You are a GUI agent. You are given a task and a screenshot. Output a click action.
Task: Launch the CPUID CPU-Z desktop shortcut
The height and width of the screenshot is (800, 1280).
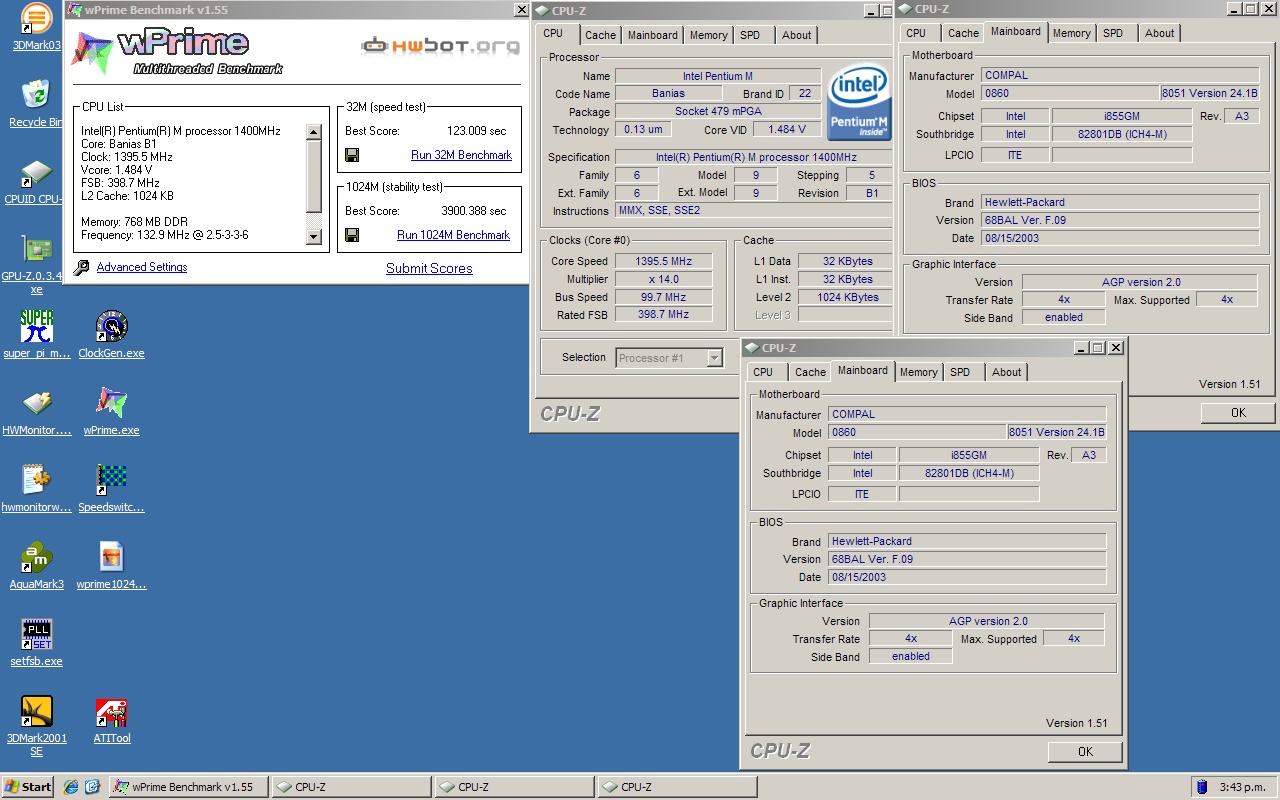coord(35,180)
